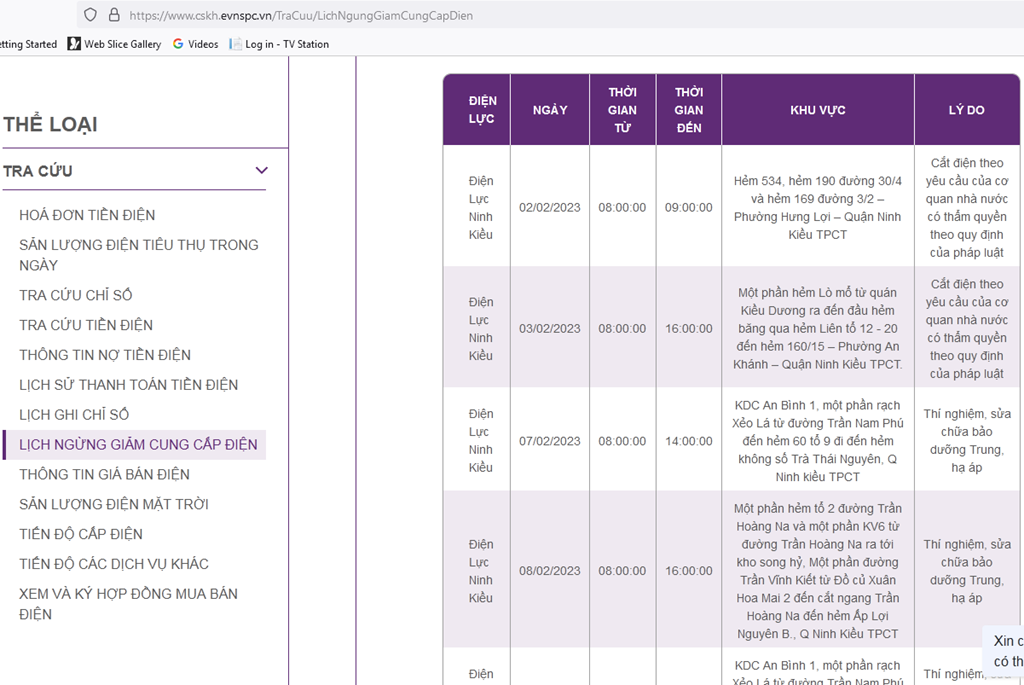
Task: Open the Getting Started bookmark
Action: [x=28, y=44]
